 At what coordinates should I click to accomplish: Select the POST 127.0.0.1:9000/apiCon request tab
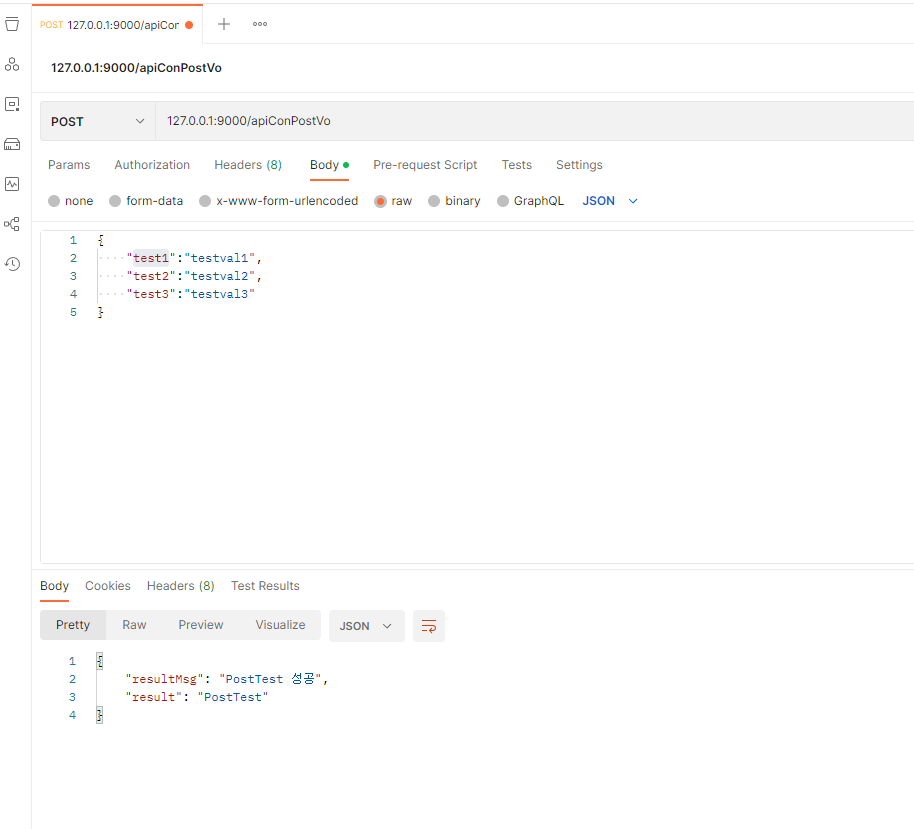(117, 24)
